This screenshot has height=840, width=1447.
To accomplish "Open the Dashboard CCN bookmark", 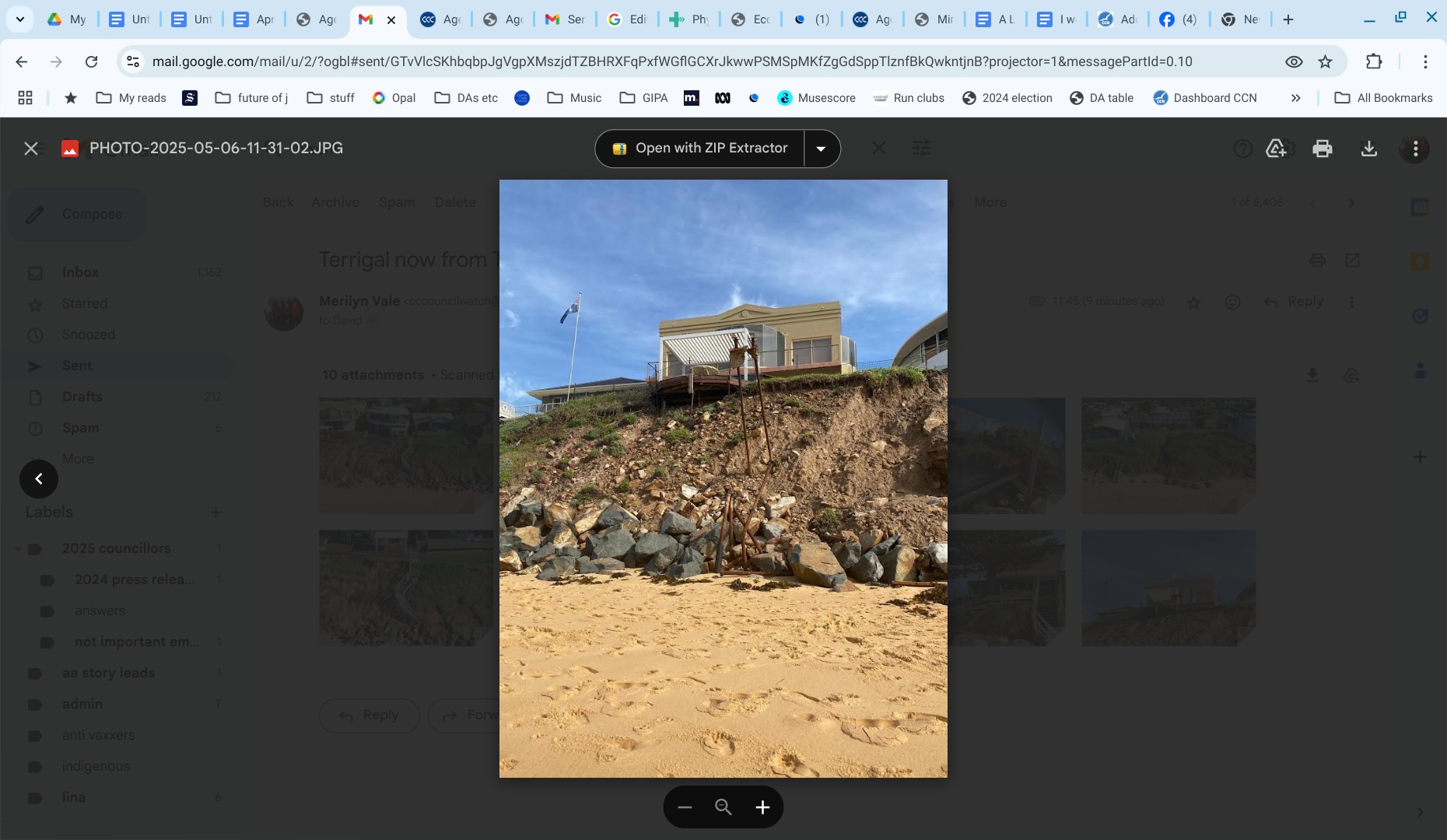I will point(1205,98).
